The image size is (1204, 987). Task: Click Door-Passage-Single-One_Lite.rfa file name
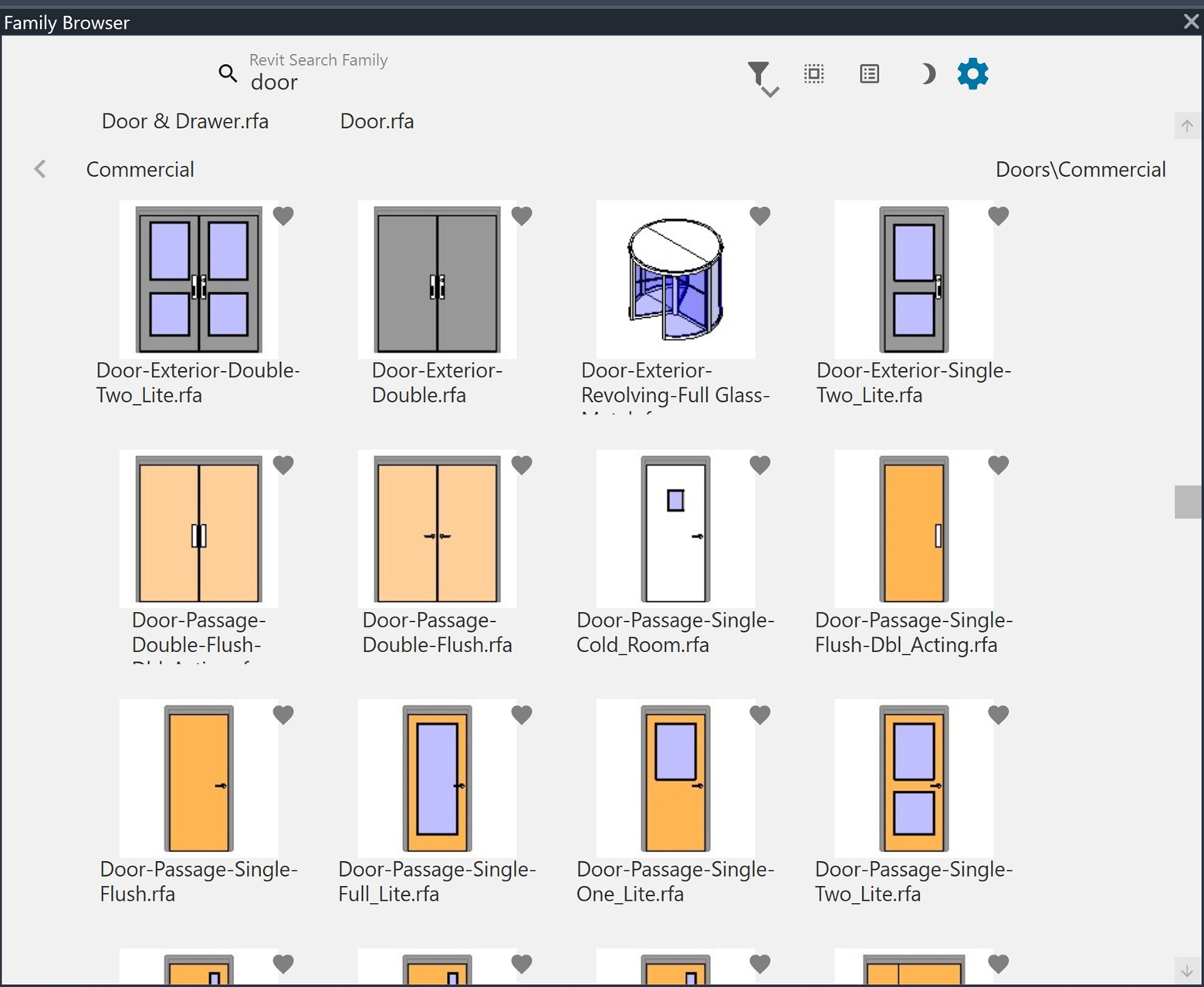click(x=675, y=881)
